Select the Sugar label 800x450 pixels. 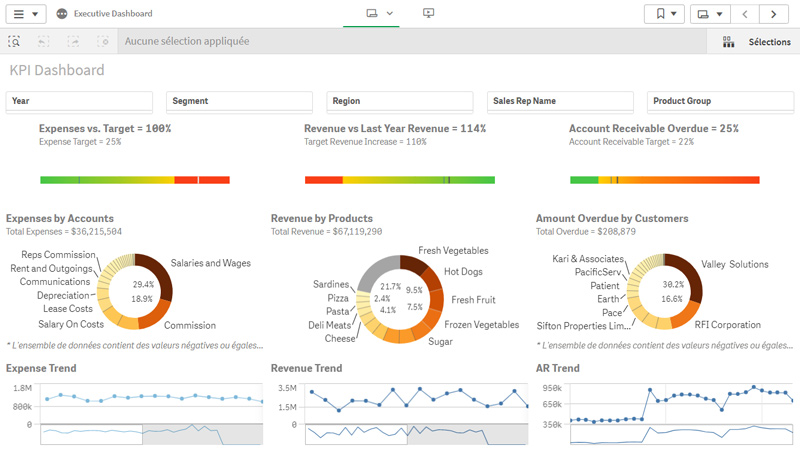pos(440,342)
